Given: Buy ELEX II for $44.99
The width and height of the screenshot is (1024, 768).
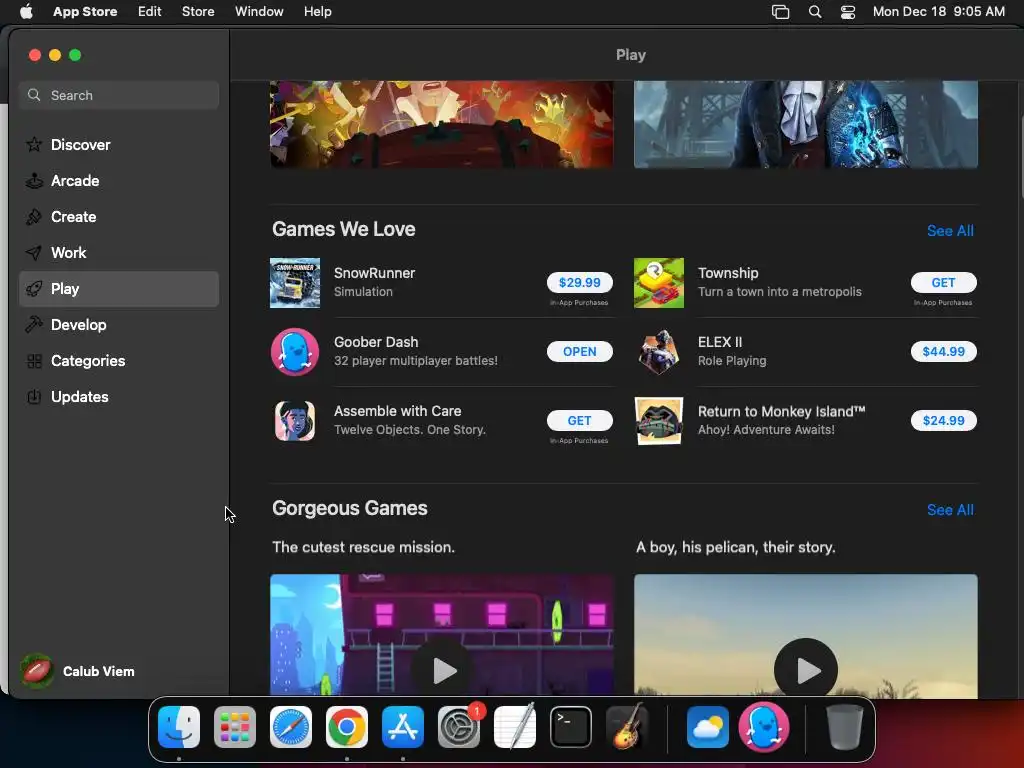Looking at the screenshot, I should click(x=944, y=351).
